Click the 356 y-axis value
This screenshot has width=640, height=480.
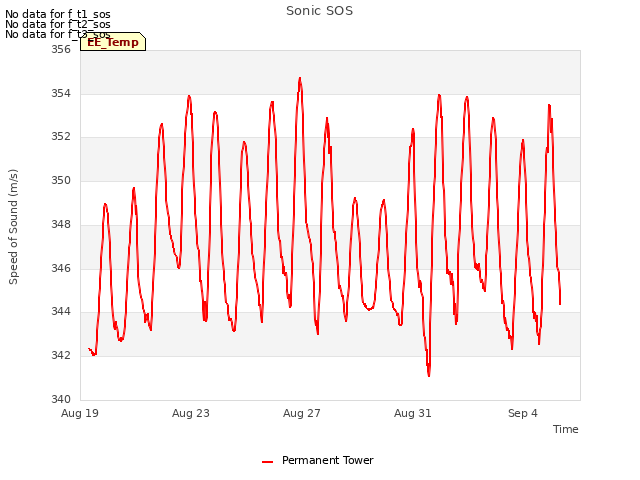[x=61, y=49]
